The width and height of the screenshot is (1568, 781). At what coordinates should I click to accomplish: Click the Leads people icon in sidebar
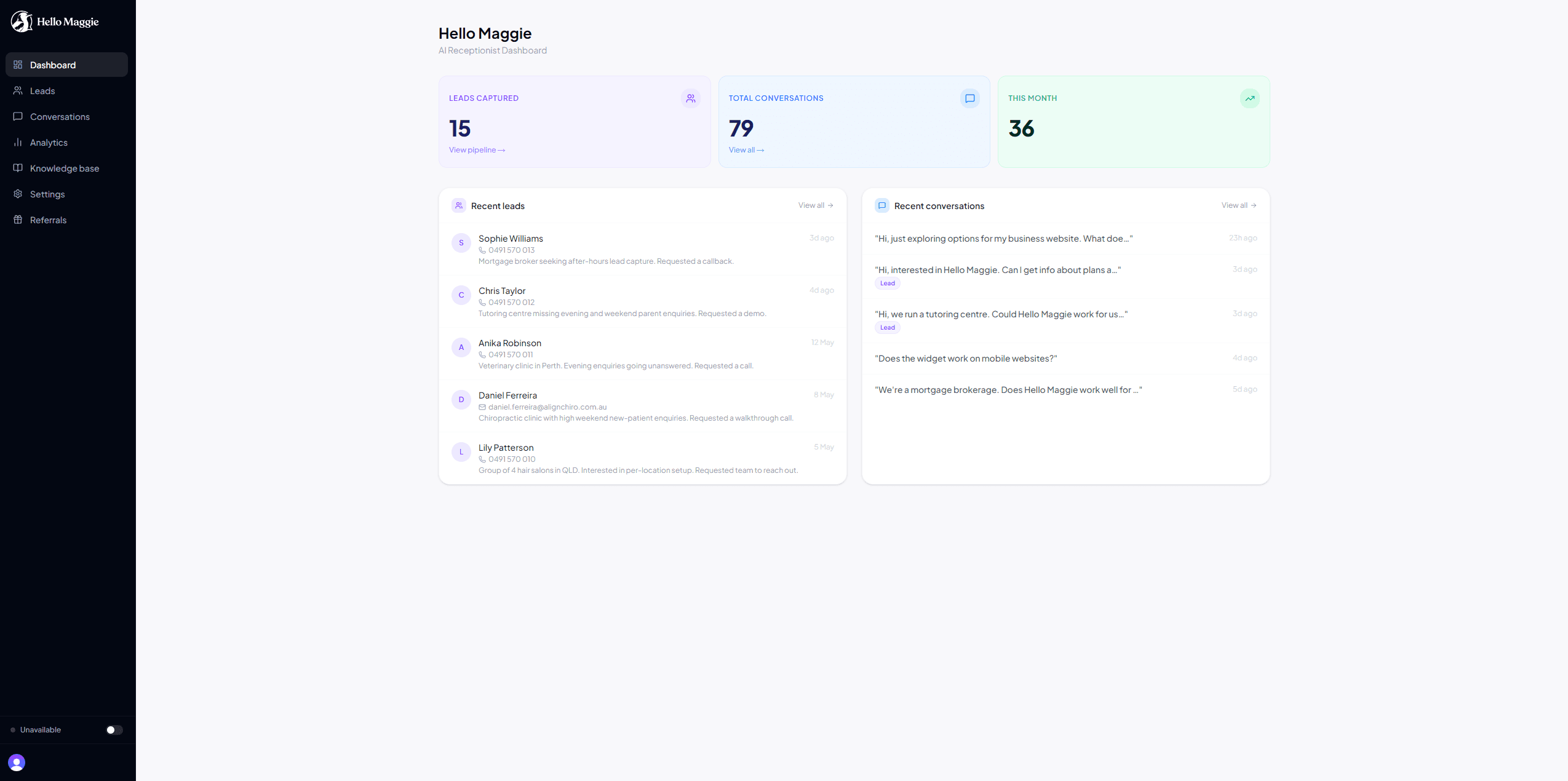click(x=18, y=90)
